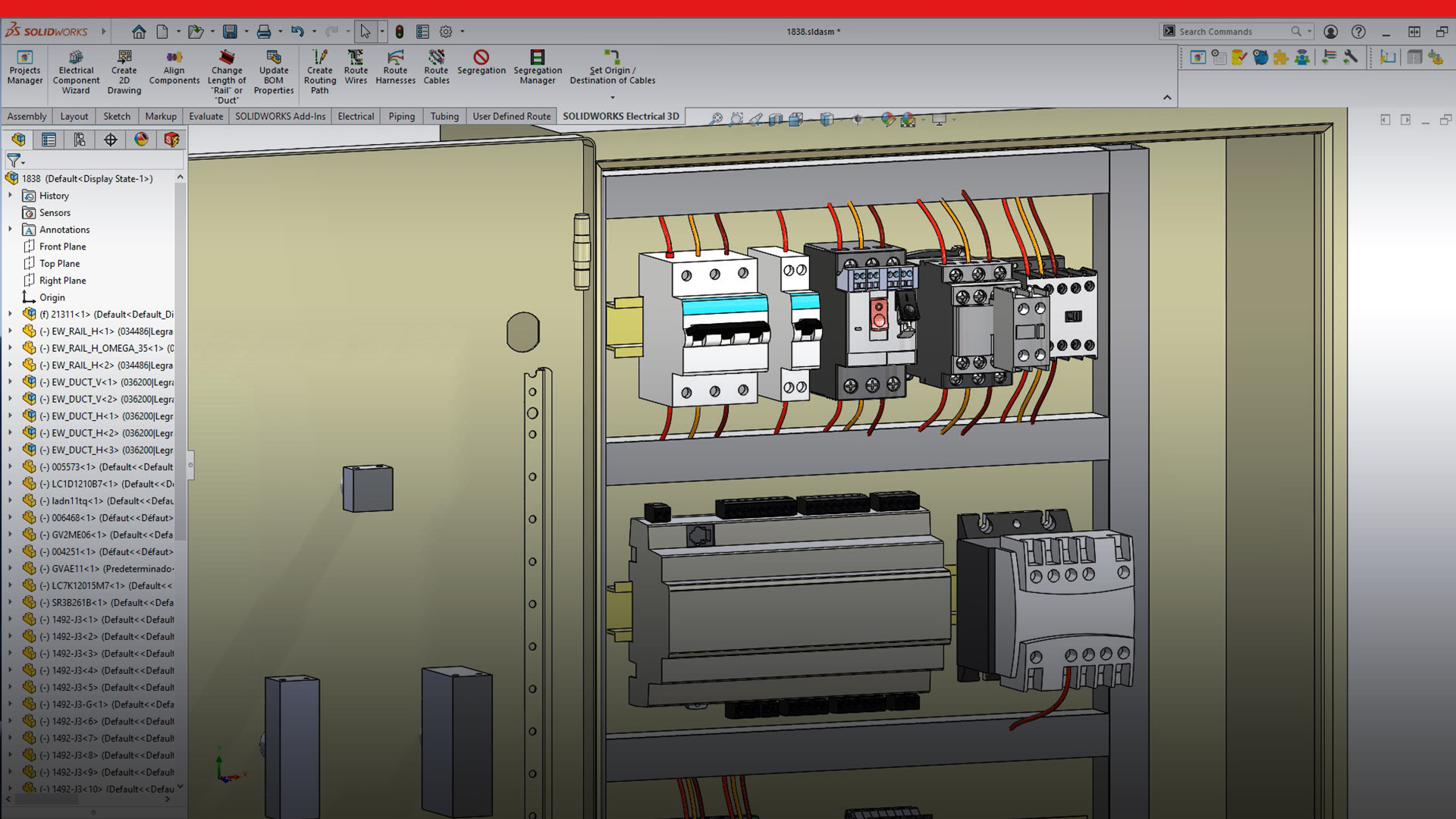Launch the Electrical Component Wizard
This screenshot has height=819, width=1456.
click(x=75, y=70)
